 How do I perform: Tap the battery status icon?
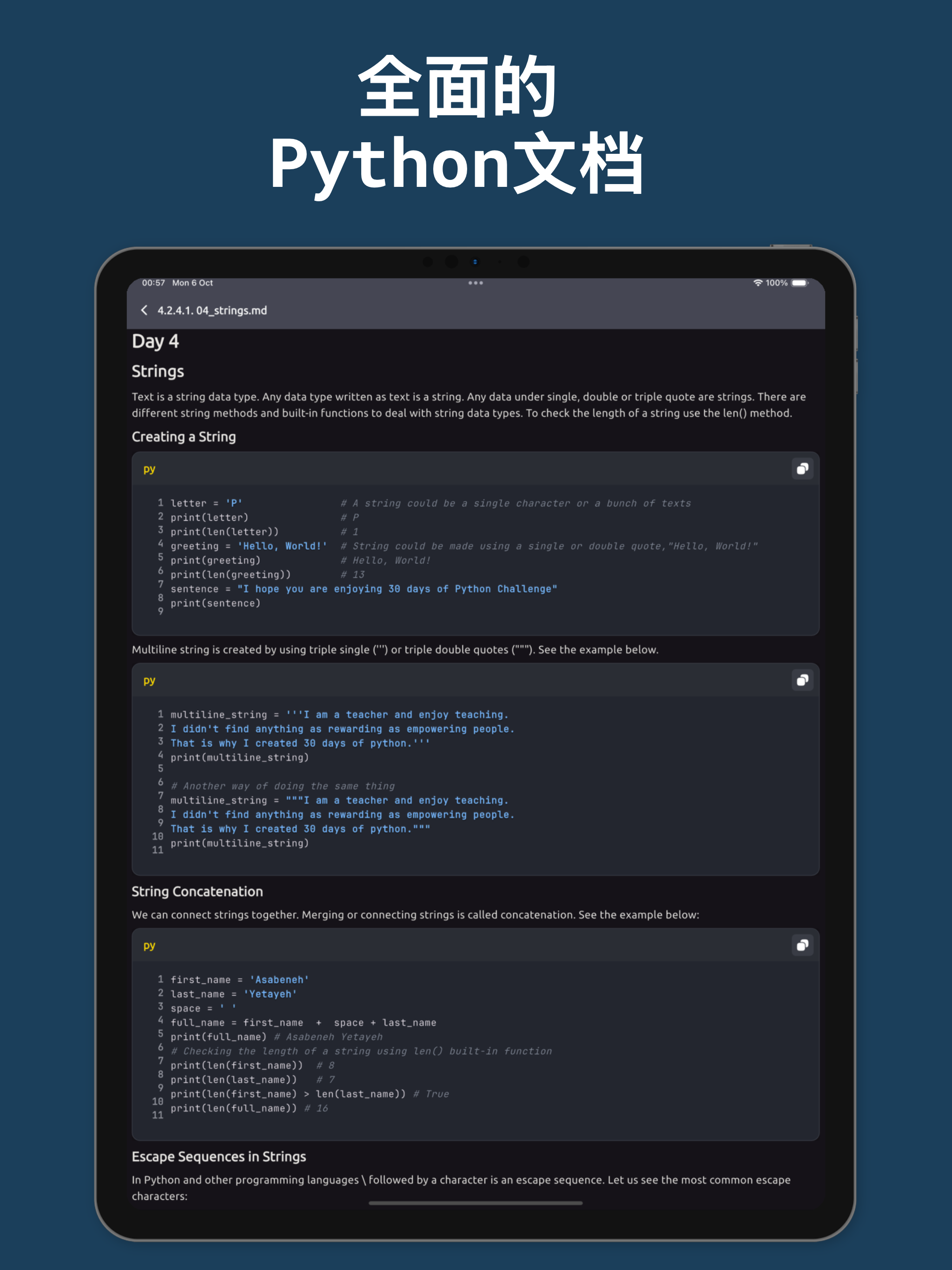pos(799,283)
